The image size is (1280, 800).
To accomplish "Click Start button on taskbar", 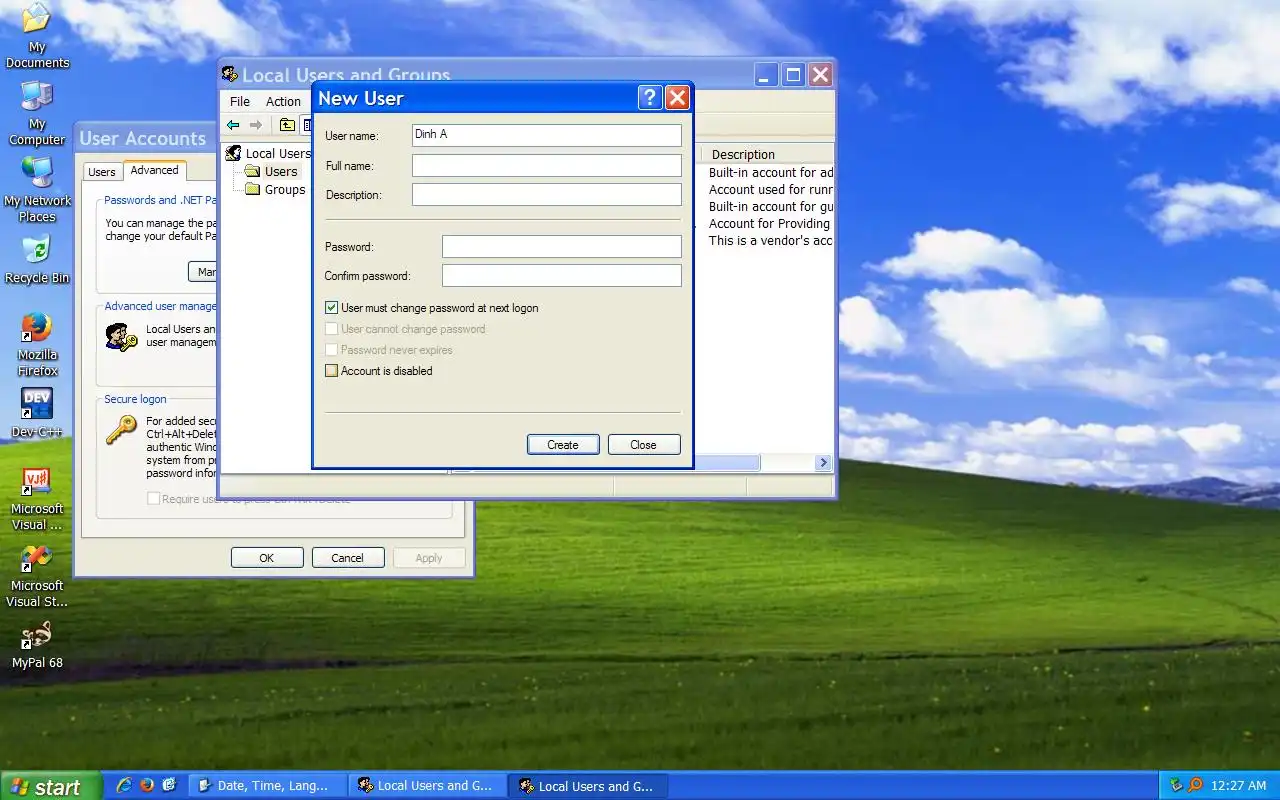I will coord(50,786).
